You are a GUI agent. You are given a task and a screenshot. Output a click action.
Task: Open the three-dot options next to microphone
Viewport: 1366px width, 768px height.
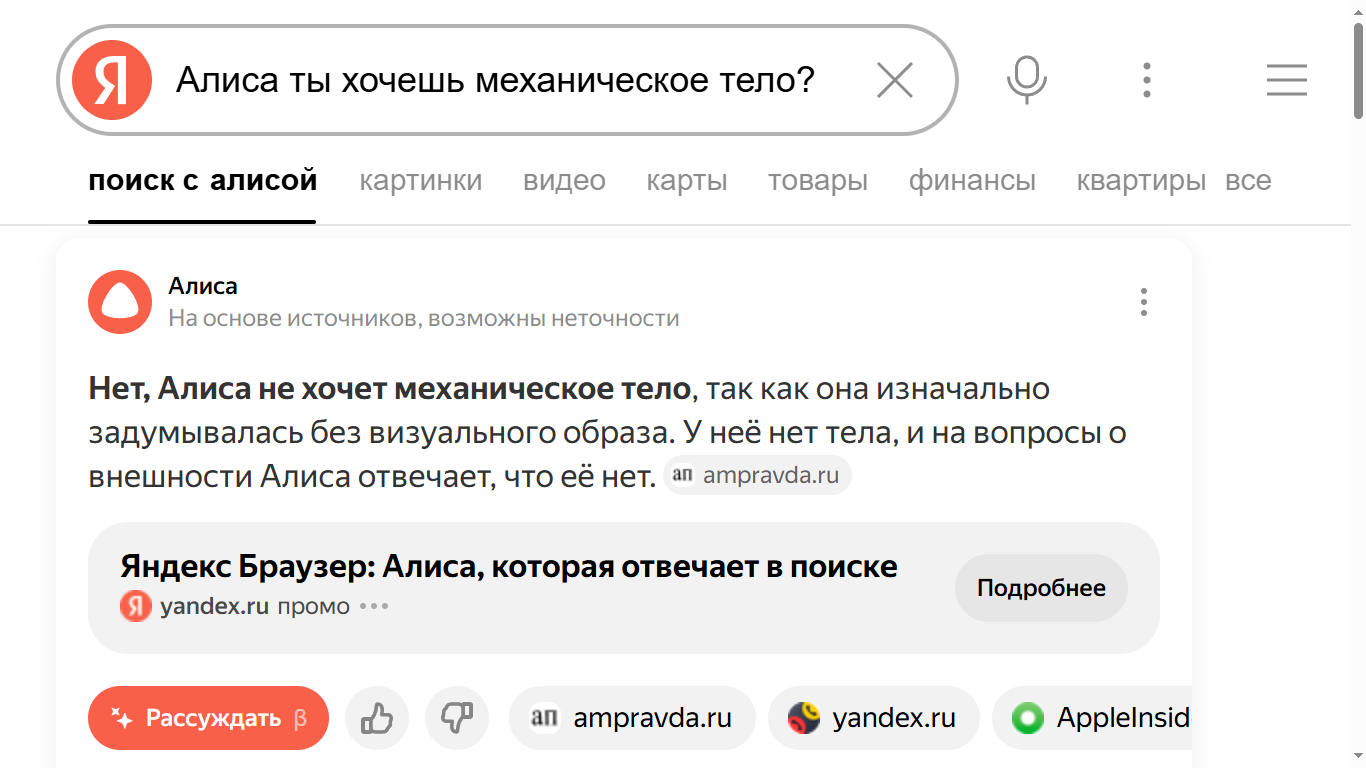pyautogui.click(x=1147, y=80)
